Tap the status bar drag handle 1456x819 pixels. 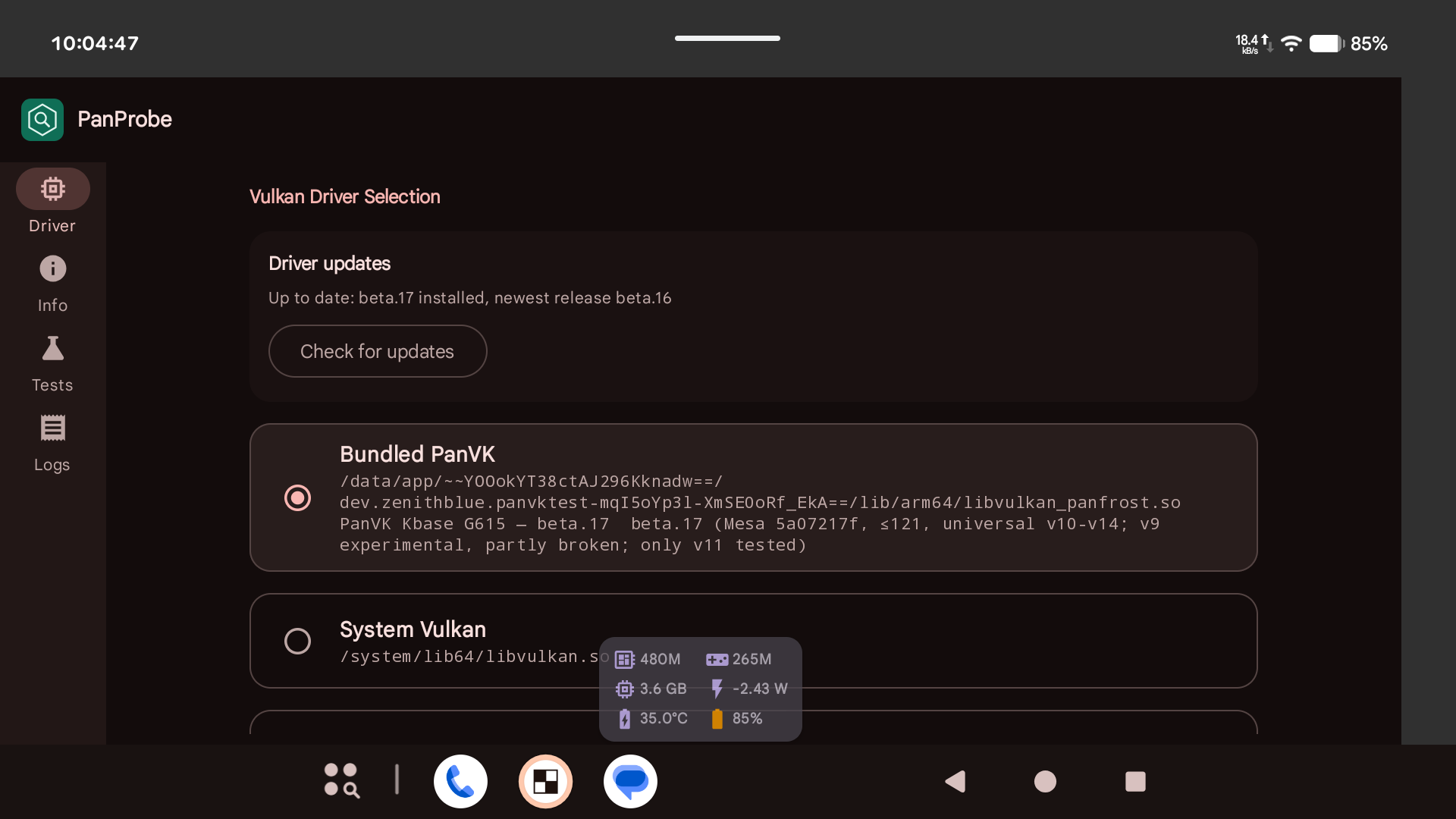coord(727,38)
